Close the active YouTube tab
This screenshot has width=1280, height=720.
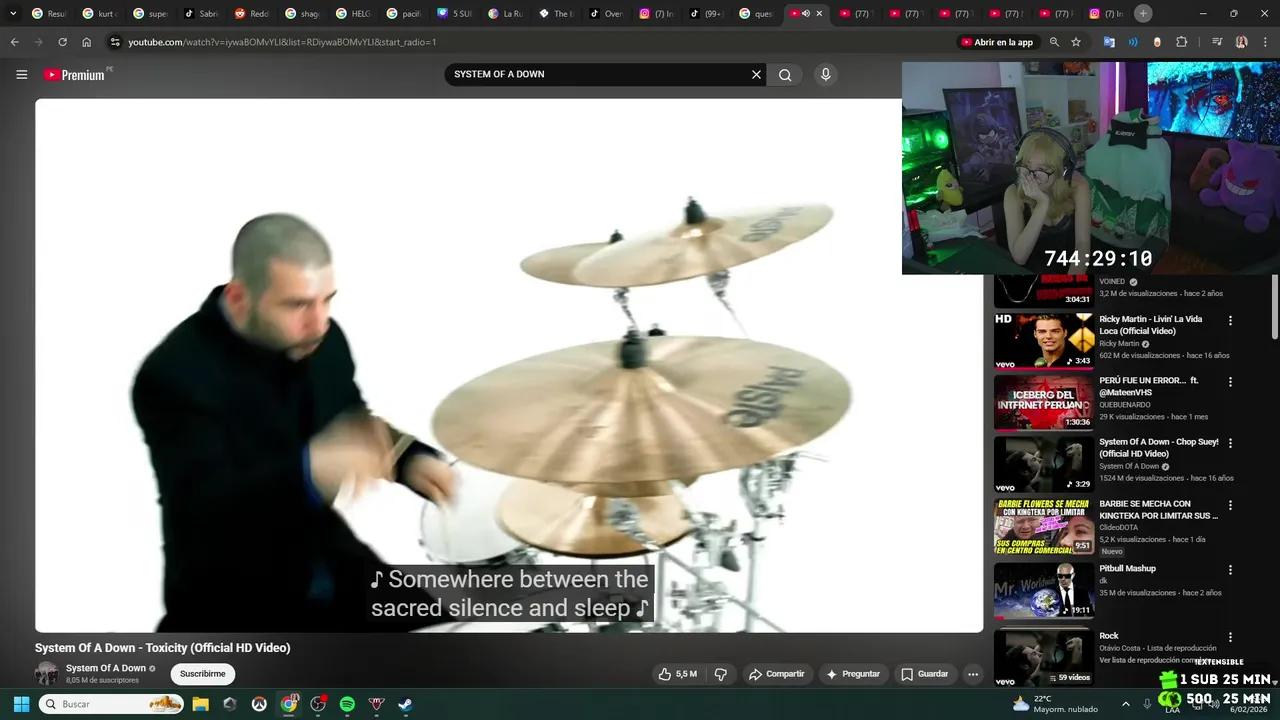click(819, 14)
